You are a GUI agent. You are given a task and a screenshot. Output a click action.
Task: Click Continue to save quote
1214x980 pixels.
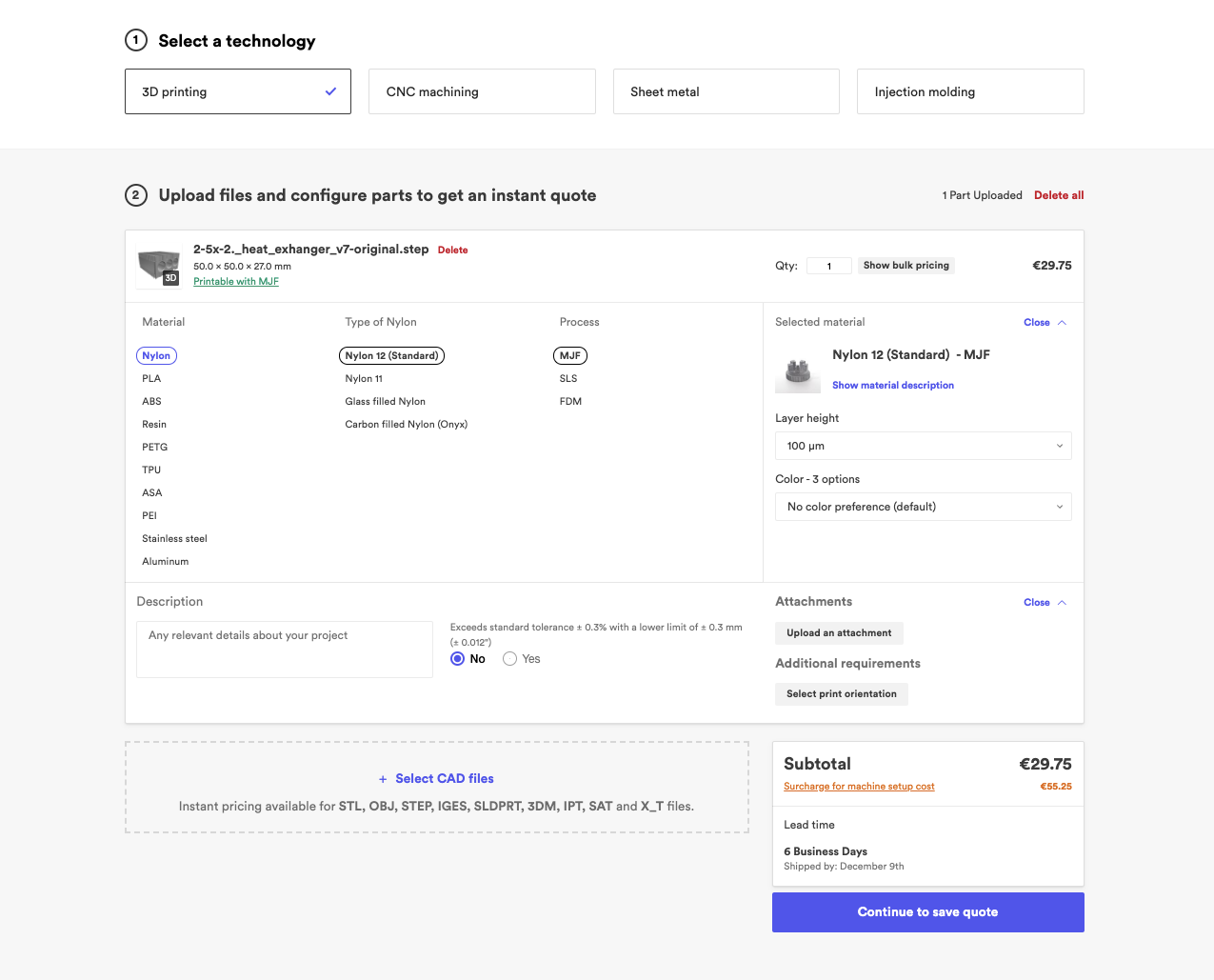pos(926,911)
